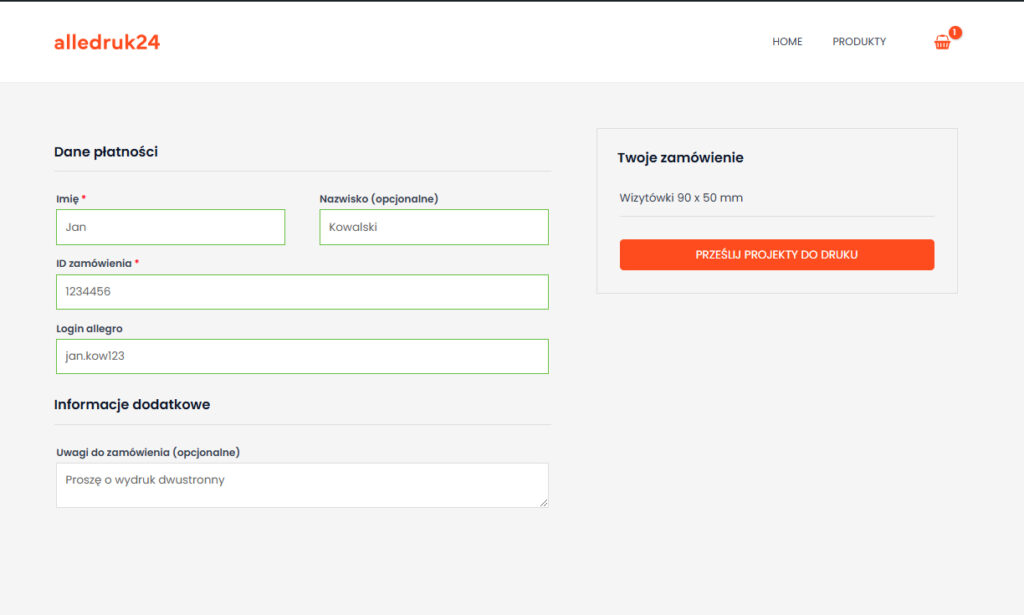Open the PRODUKTY menu item
The width and height of the screenshot is (1024, 615).
point(859,42)
